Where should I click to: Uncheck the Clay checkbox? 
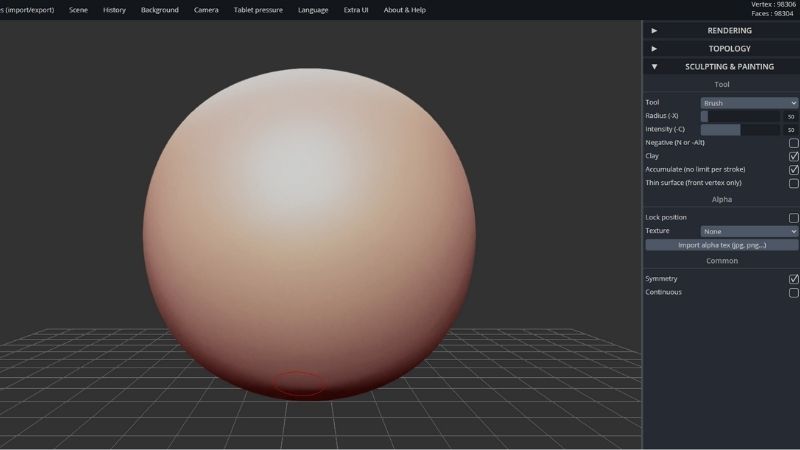click(794, 156)
